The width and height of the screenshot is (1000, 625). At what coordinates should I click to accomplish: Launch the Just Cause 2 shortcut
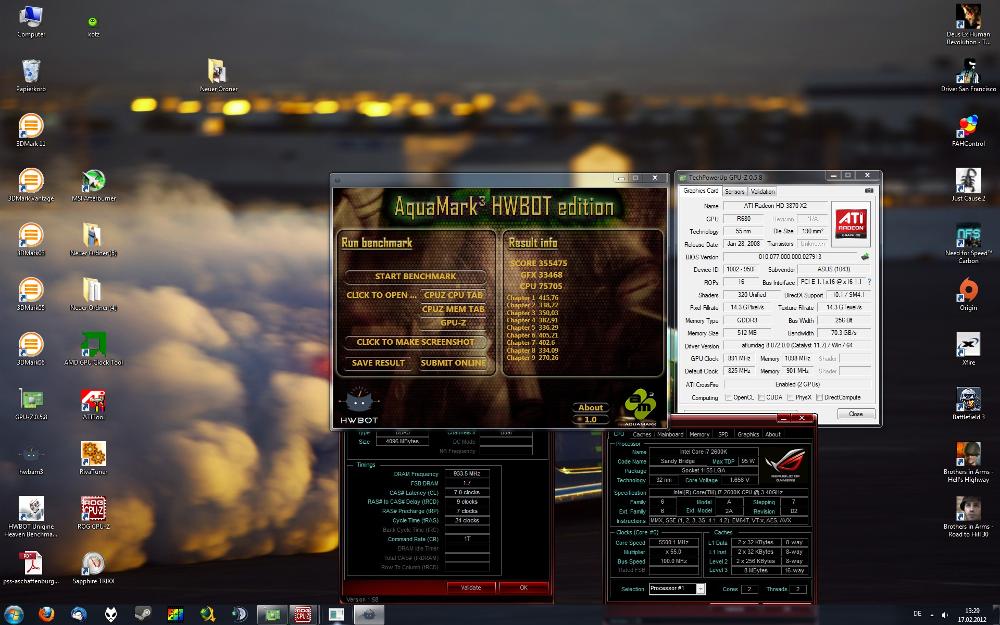(968, 185)
